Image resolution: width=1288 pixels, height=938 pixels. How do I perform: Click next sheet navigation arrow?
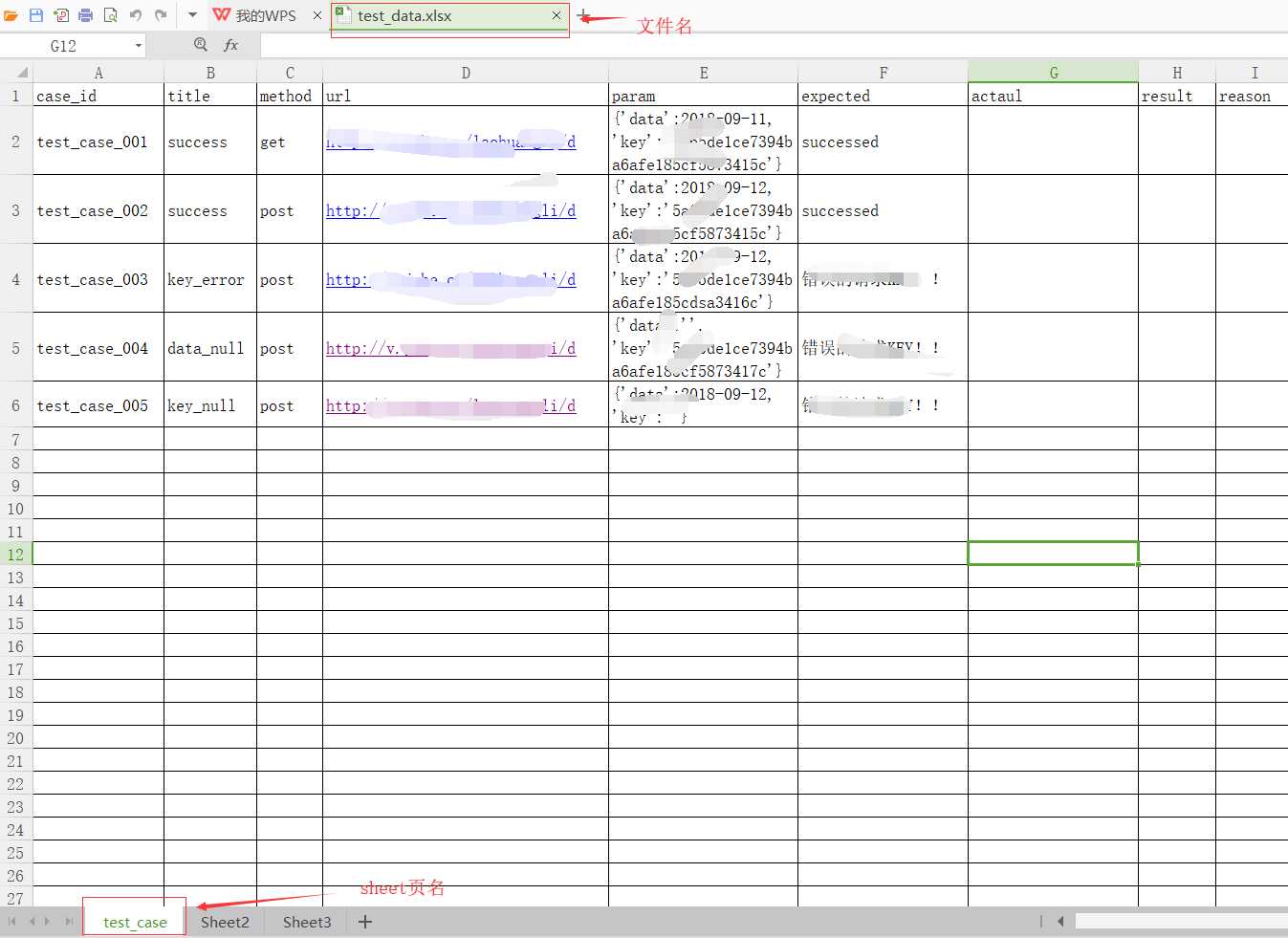click(49, 921)
